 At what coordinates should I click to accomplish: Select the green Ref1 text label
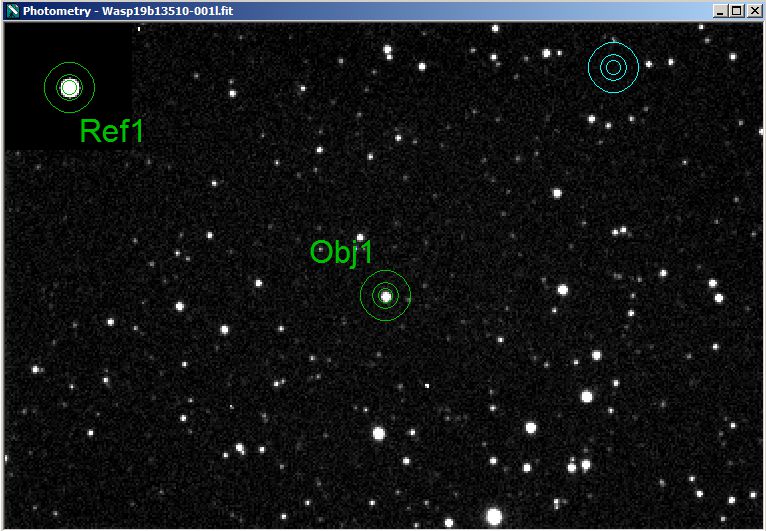112,131
